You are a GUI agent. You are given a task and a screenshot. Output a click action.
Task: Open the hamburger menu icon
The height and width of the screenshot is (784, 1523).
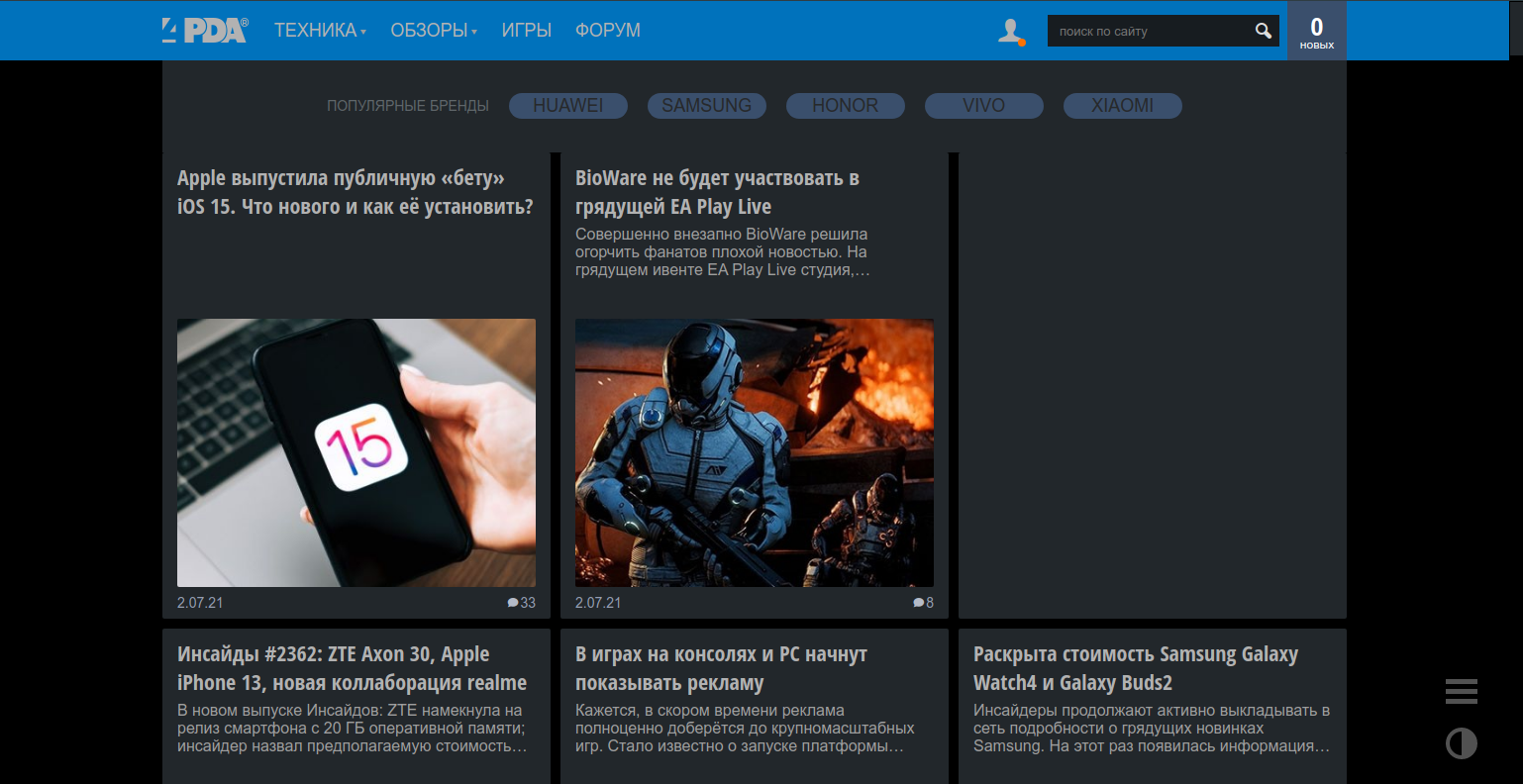pyautogui.click(x=1462, y=691)
